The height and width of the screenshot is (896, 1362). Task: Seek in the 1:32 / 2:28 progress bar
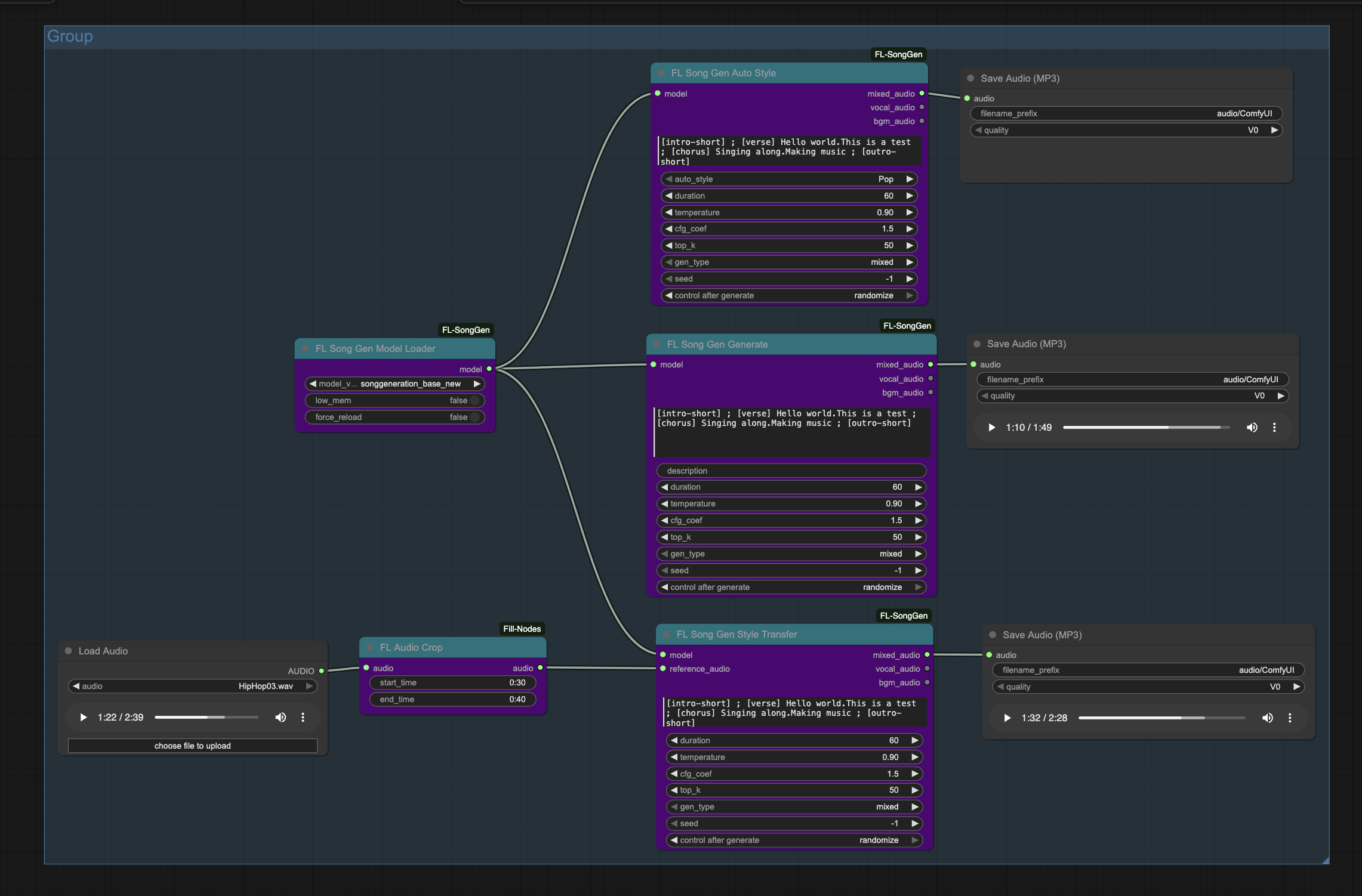tap(1161, 718)
